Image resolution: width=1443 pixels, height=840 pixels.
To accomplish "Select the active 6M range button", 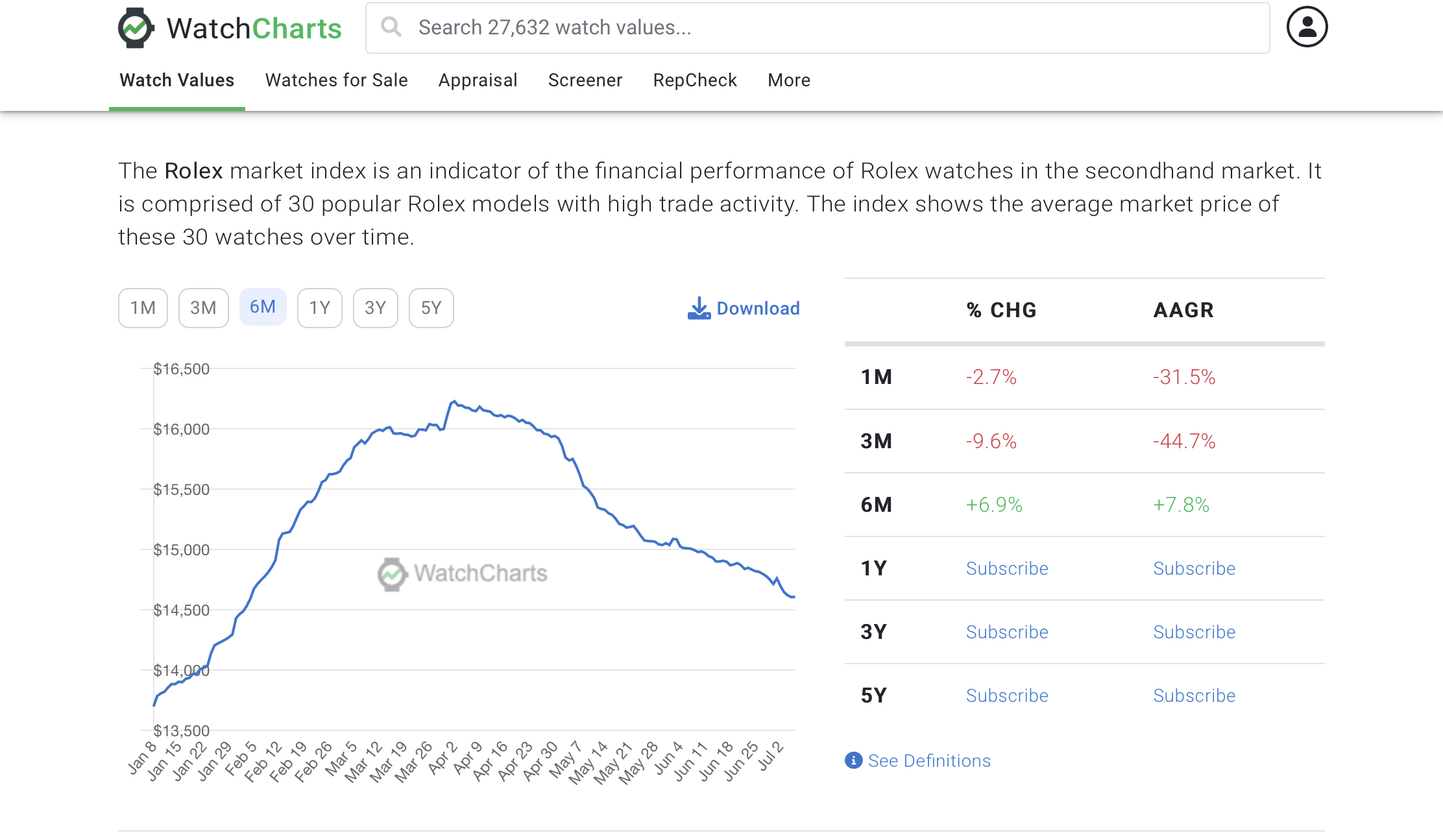I will [x=263, y=307].
